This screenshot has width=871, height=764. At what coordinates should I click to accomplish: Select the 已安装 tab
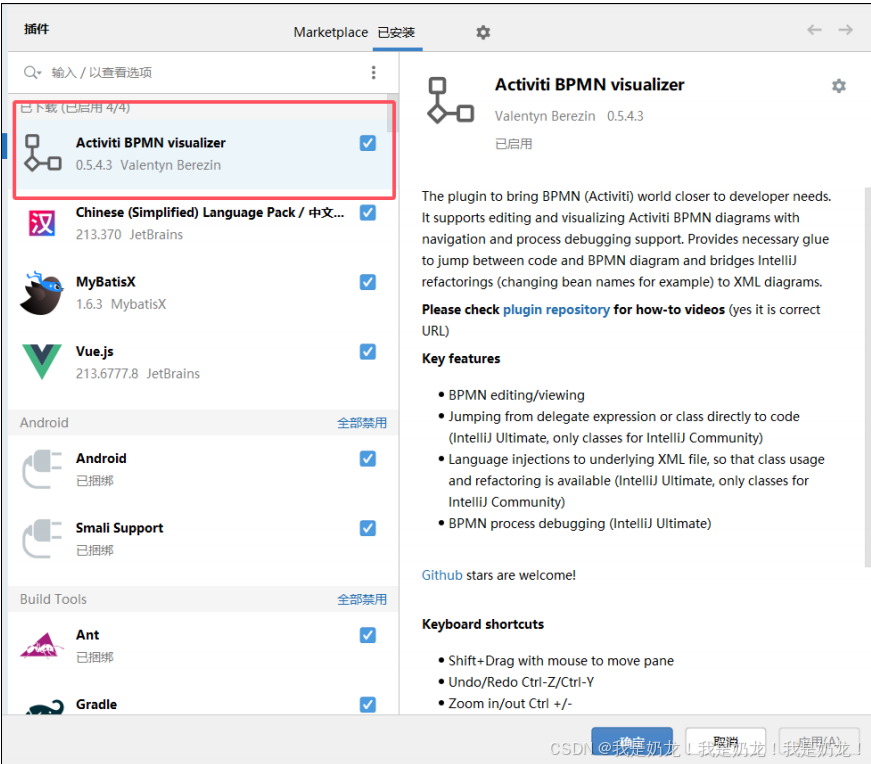tap(397, 32)
